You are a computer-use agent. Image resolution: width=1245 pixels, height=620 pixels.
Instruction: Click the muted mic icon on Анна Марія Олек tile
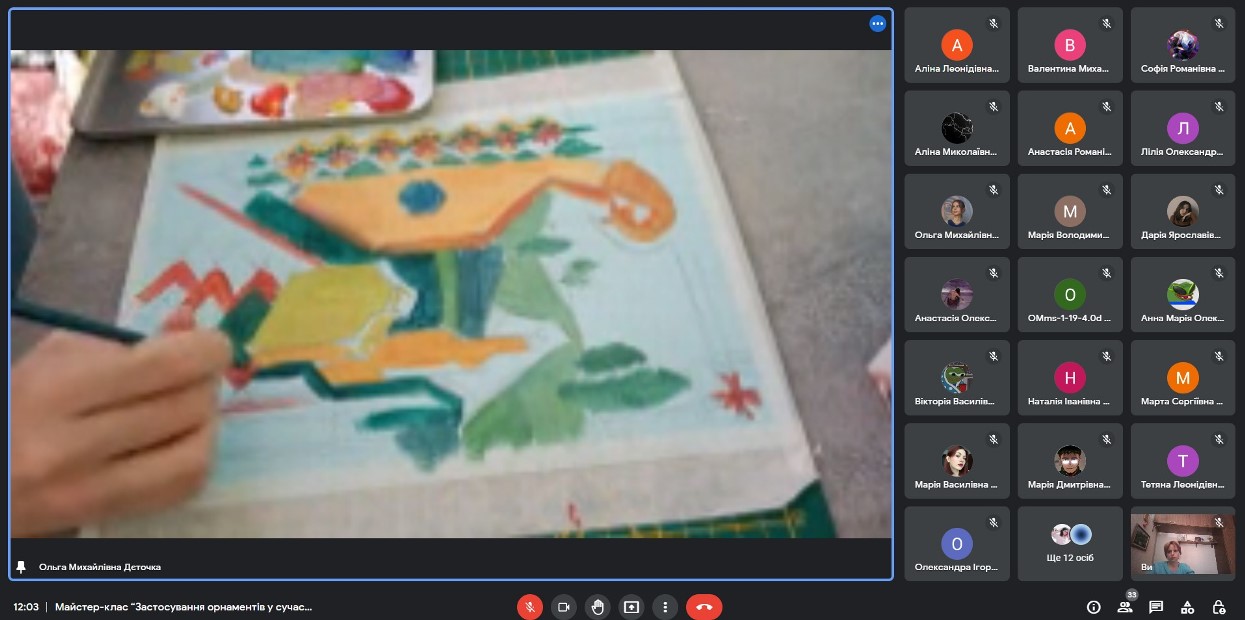1220,271
